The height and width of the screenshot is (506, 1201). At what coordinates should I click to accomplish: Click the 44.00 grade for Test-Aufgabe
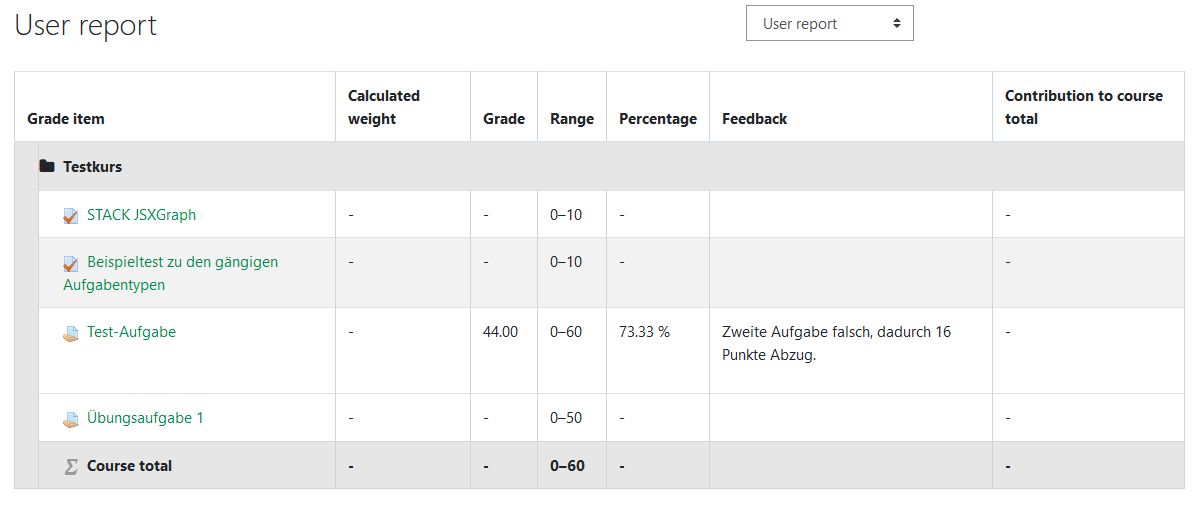coord(500,332)
